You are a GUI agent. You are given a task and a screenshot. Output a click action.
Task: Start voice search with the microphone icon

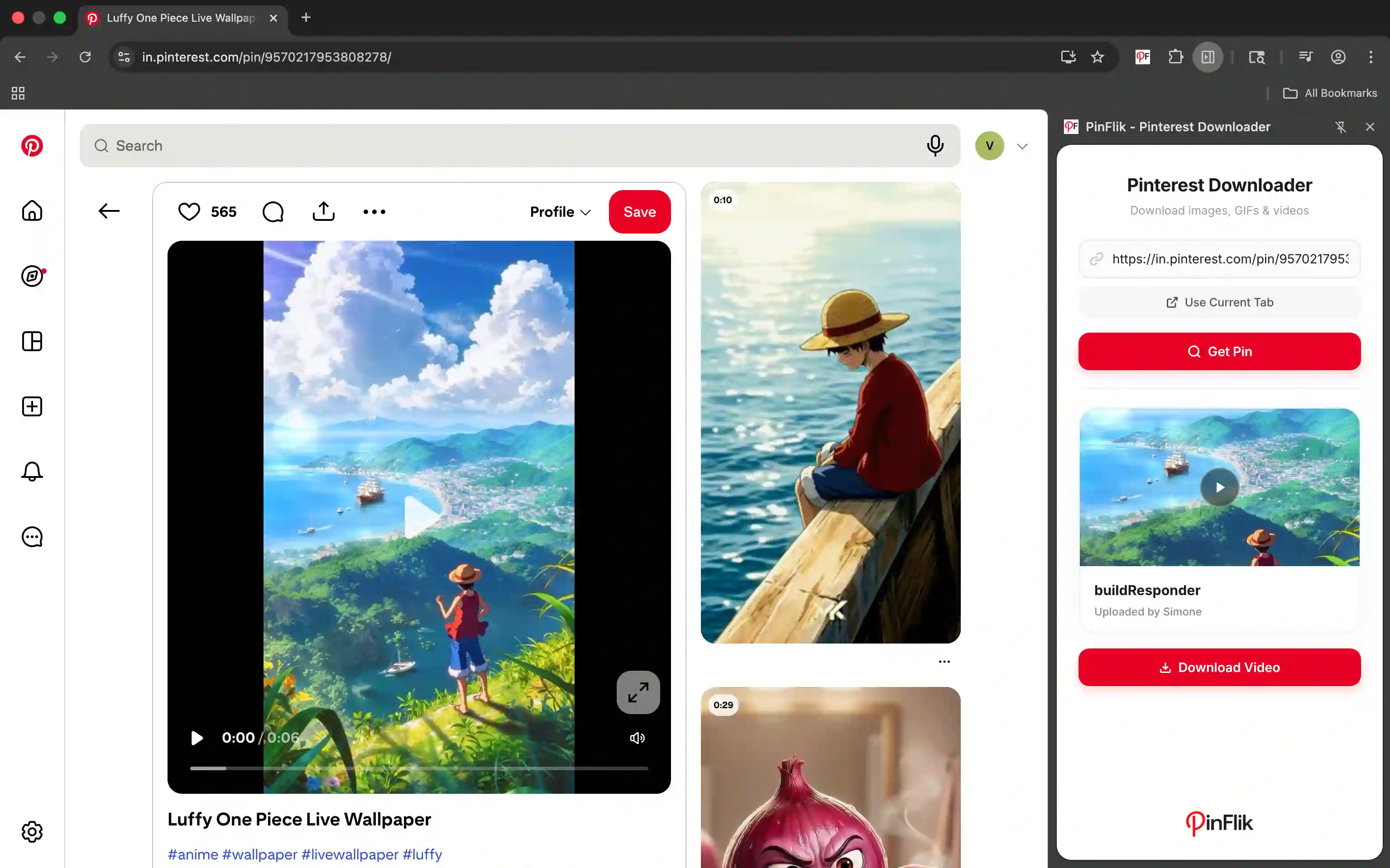(935, 145)
